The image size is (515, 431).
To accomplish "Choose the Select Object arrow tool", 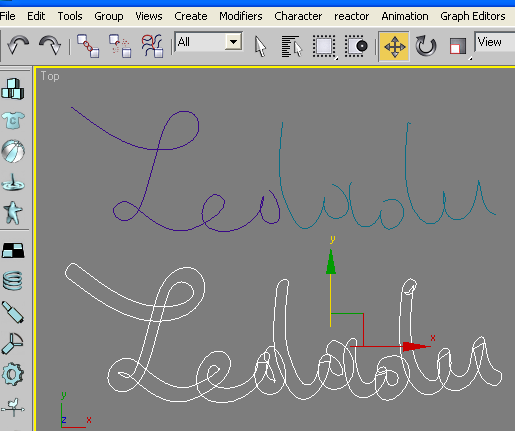I will (260, 46).
